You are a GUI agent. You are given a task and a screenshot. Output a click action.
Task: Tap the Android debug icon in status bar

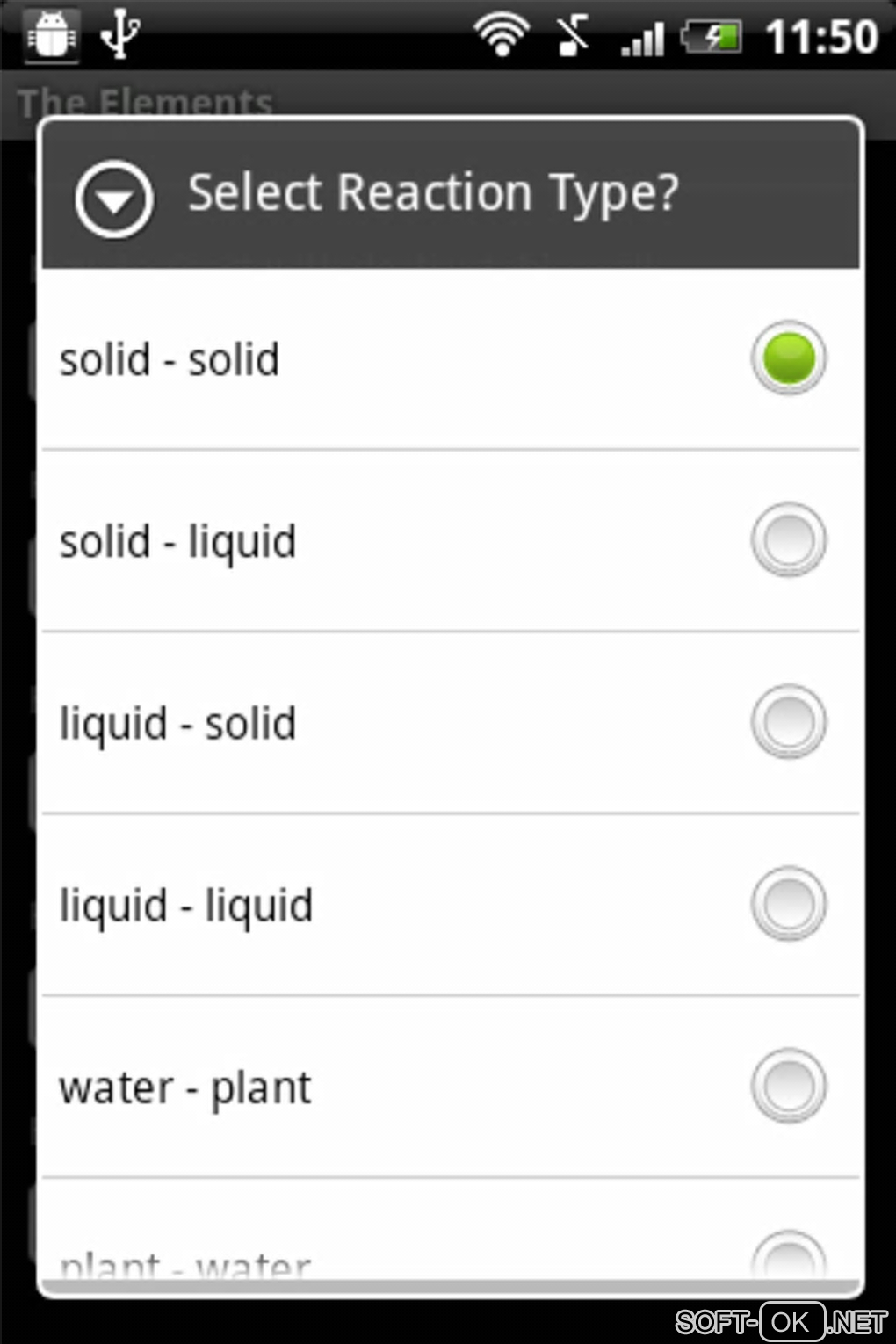[x=51, y=36]
